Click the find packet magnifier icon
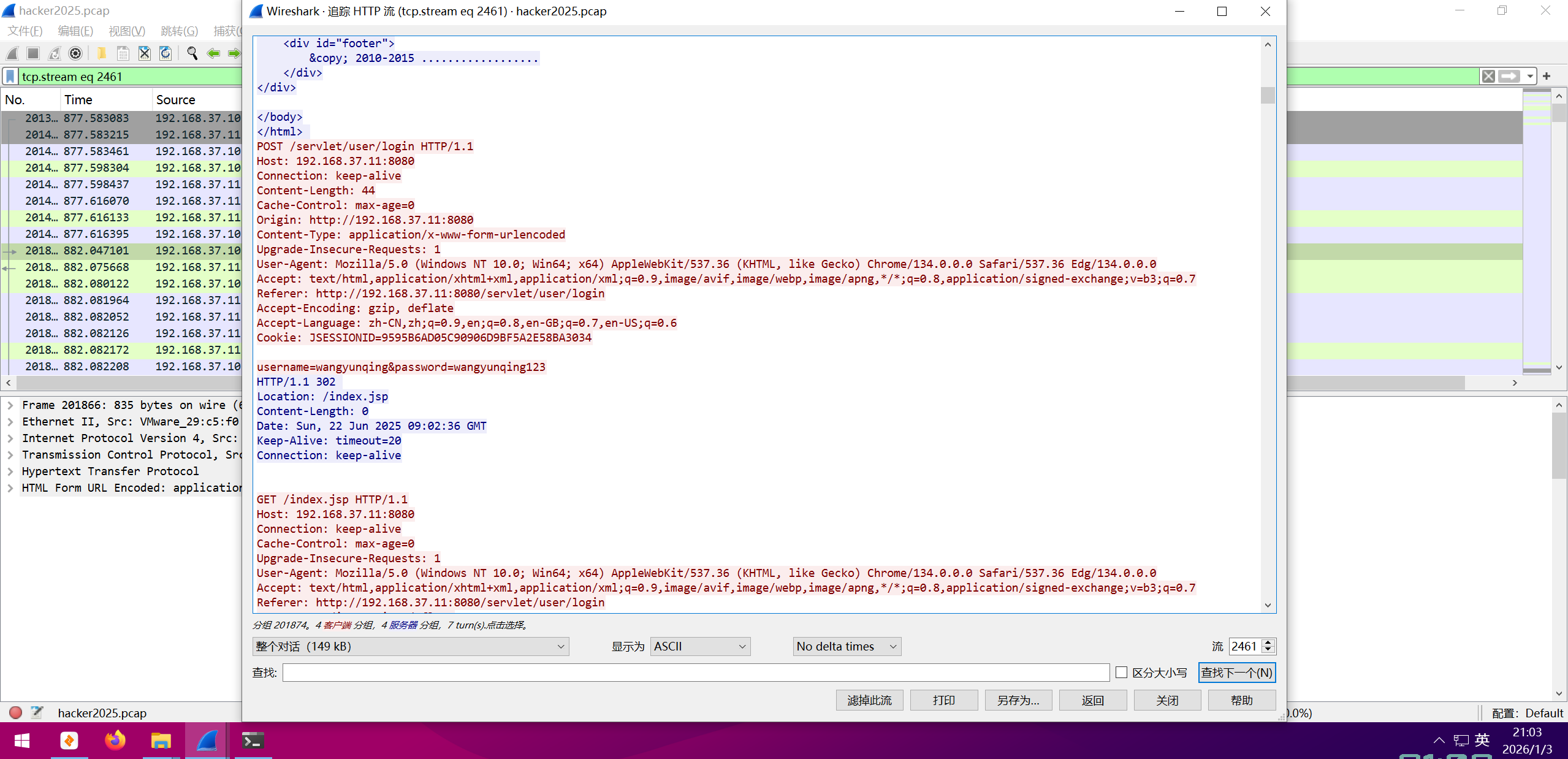This screenshot has width=1568, height=759. 192,53
